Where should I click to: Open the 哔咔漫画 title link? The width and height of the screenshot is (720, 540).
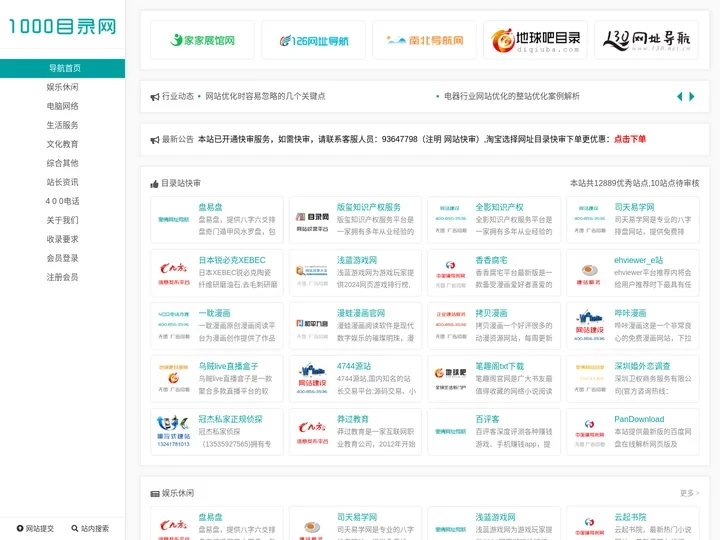(x=630, y=313)
